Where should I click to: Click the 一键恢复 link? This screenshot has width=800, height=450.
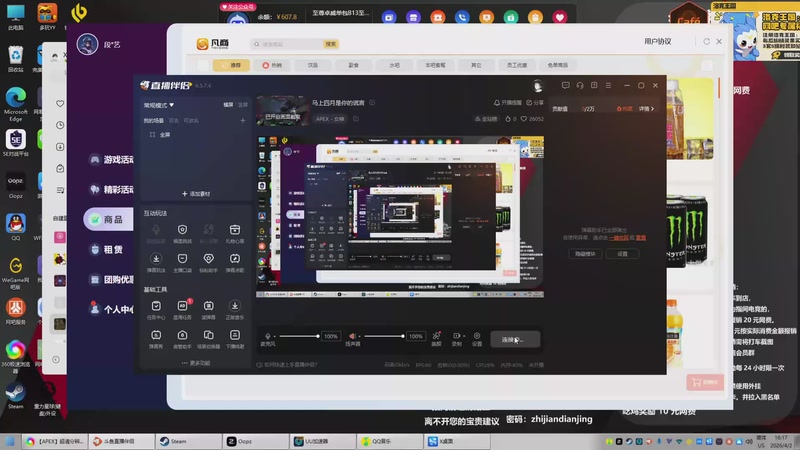click(619, 238)
